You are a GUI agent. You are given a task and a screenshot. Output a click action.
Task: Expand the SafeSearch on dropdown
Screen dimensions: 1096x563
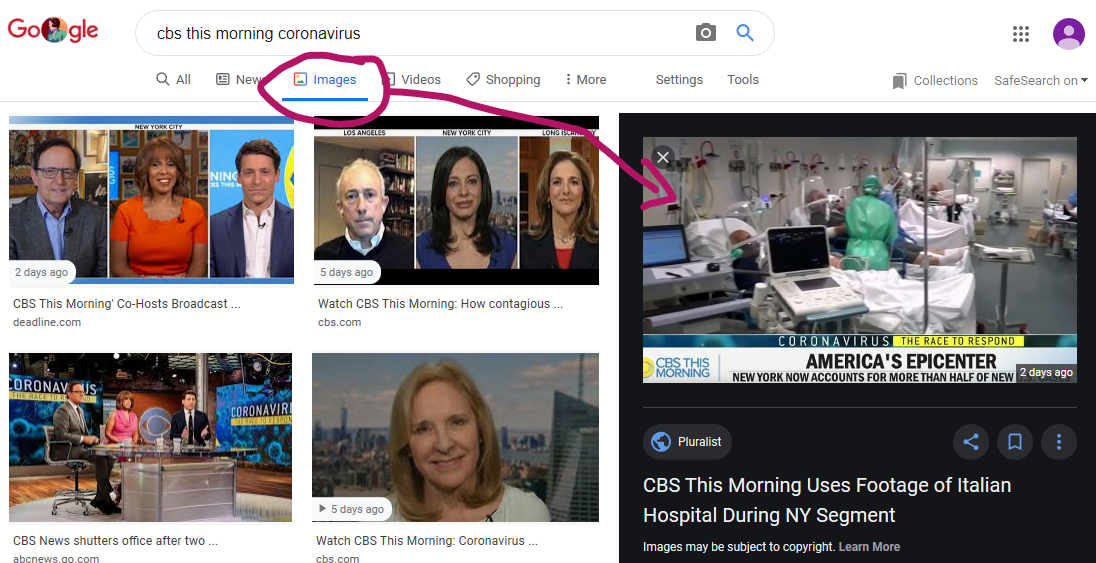coord(1041,81)
